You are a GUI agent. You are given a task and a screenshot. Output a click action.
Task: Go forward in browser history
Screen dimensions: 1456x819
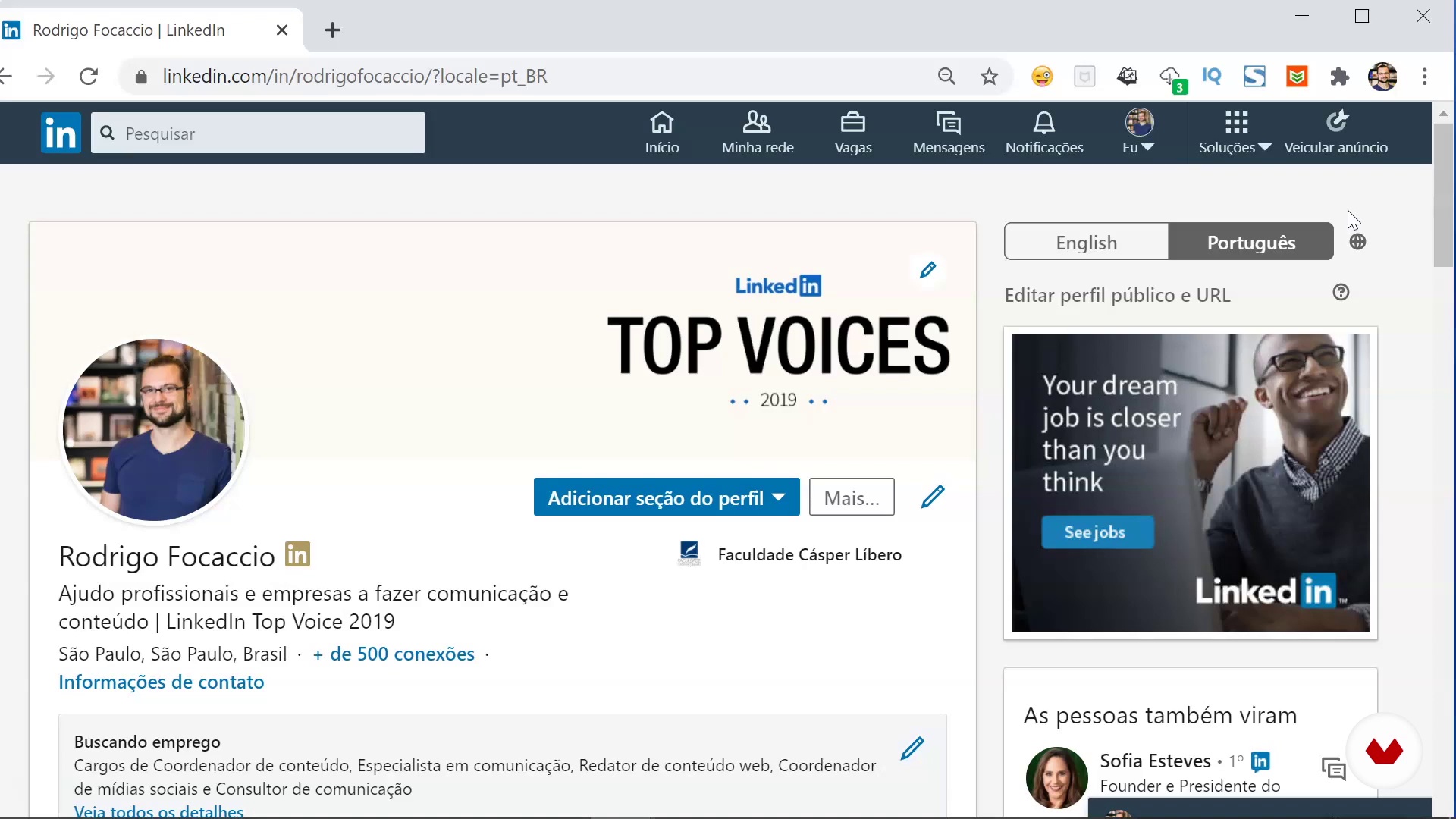pyautogui.click(x=46, y=77)
